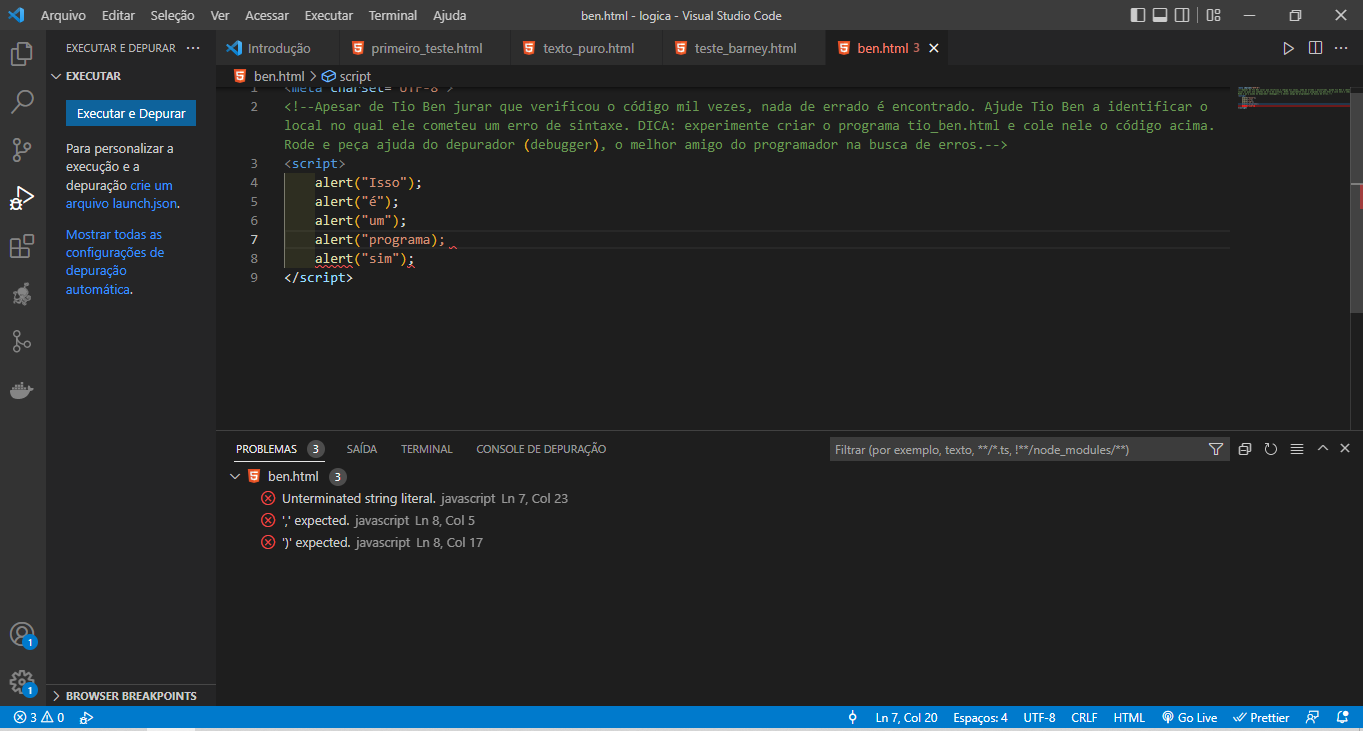
Task: Click the filter funnel icon in Problems
Action: pyautogui.click(x=1216, y=450)
